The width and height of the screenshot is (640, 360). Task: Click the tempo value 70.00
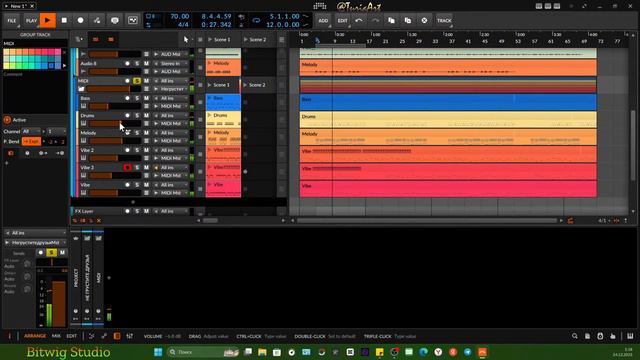[x=180, y=16]
